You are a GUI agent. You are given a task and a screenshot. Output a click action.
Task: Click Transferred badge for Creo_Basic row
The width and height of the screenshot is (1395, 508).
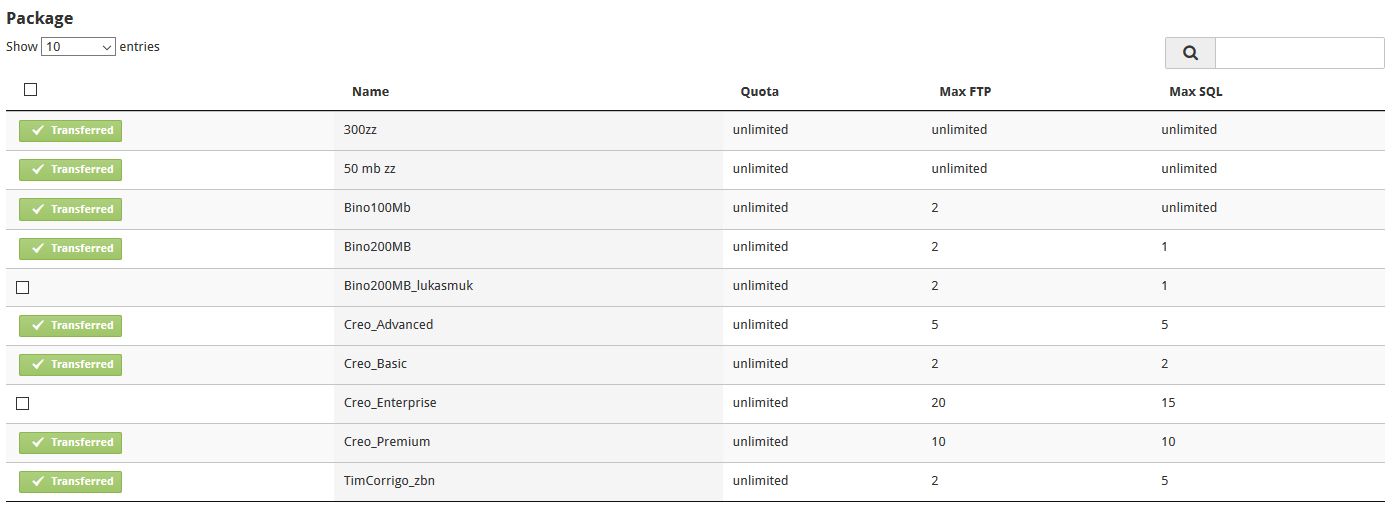coord(71,364)
